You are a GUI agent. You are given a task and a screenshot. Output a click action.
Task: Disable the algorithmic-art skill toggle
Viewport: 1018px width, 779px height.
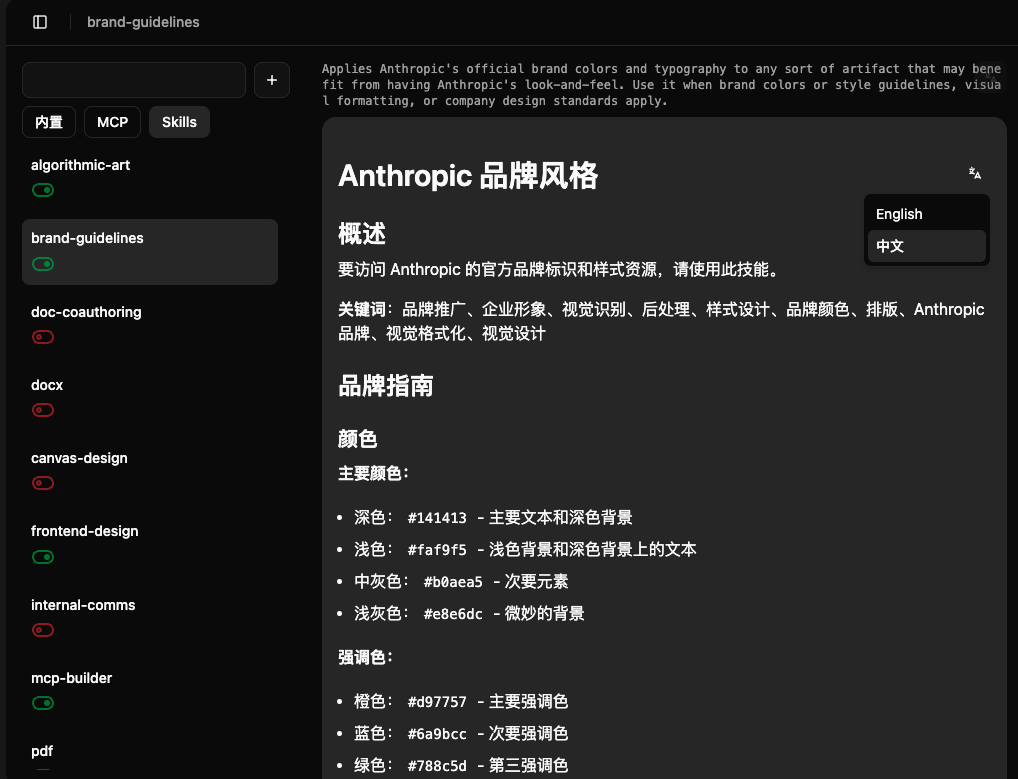coord(43,190)
